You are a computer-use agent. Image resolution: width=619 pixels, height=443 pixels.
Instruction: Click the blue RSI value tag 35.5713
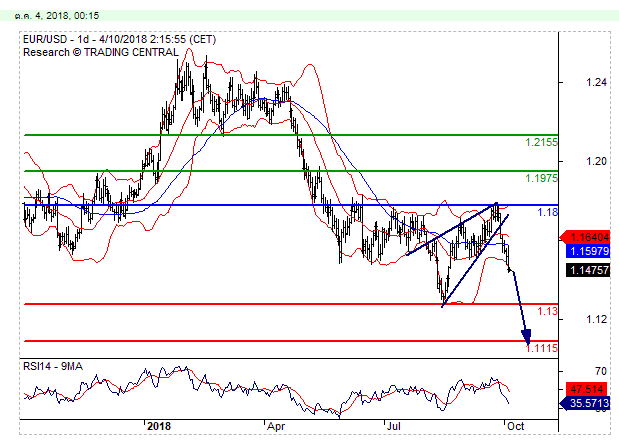point(585,403)
